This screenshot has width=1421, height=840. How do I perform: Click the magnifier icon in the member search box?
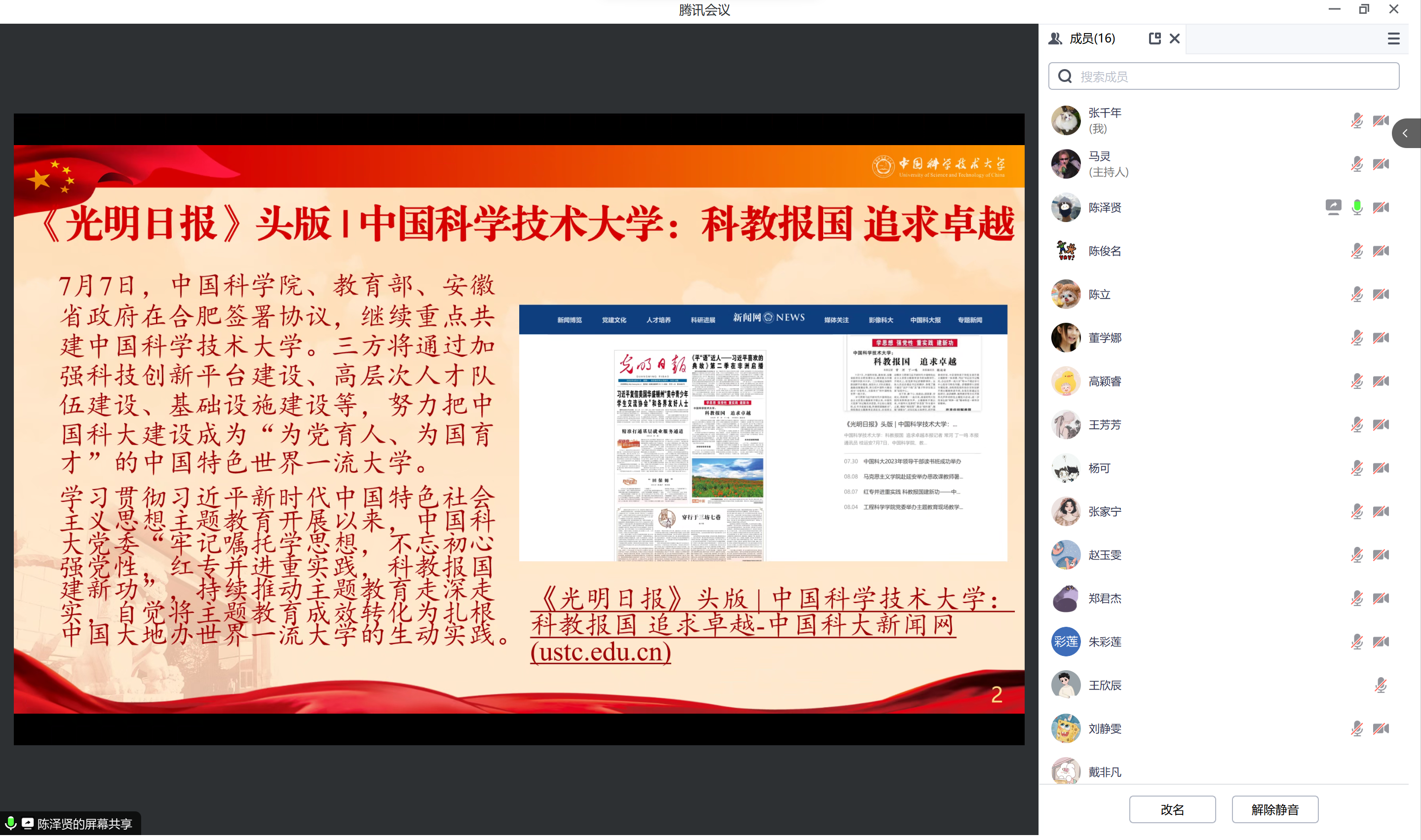tap(1065, 76)
